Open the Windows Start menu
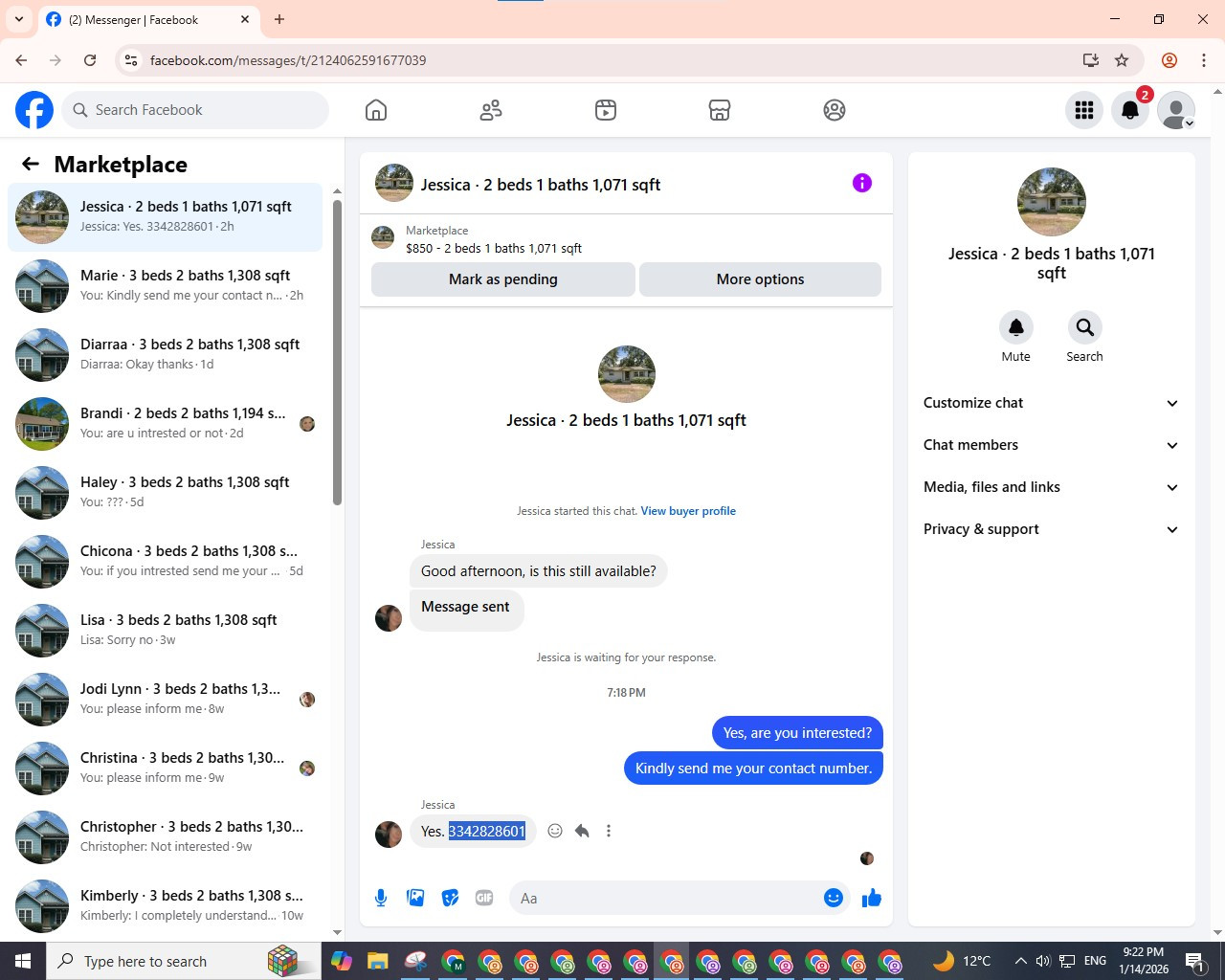The height and width of the screenshot is (980, 1225). point(23,961)
